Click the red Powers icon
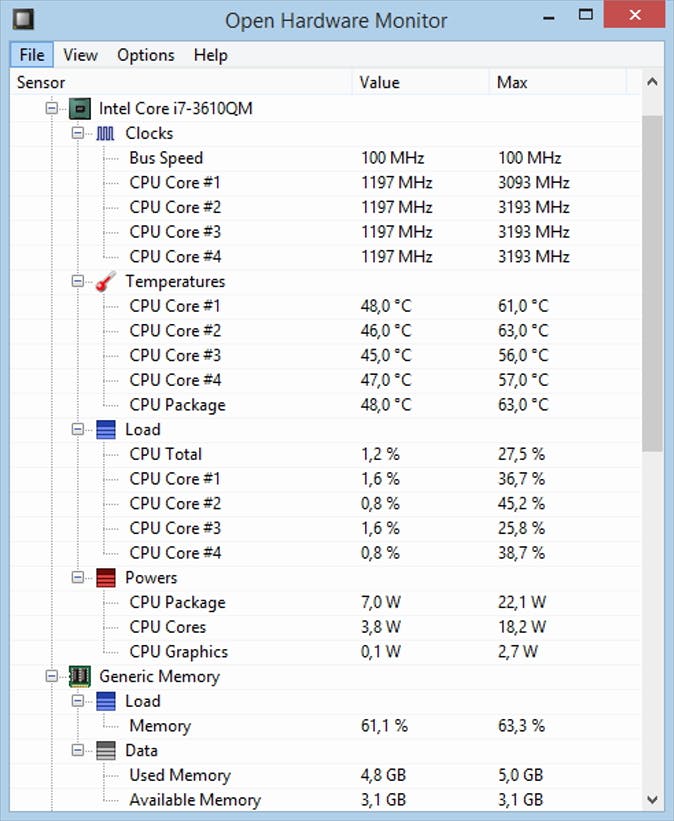674x821 pixels. [x=106, y=578]
